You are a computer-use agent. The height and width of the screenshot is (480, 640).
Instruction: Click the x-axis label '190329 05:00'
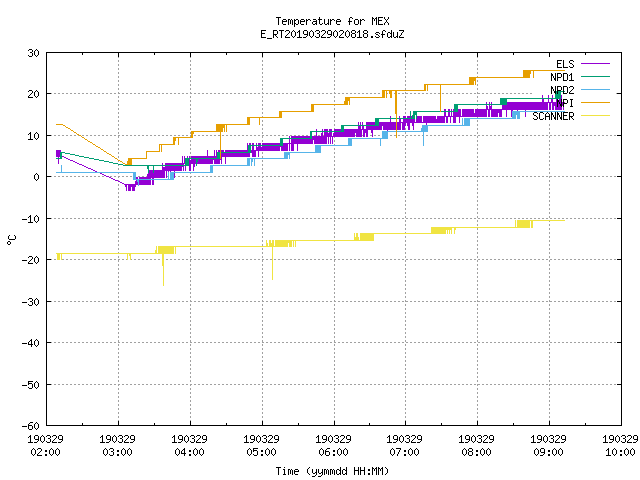coord(261,446)
